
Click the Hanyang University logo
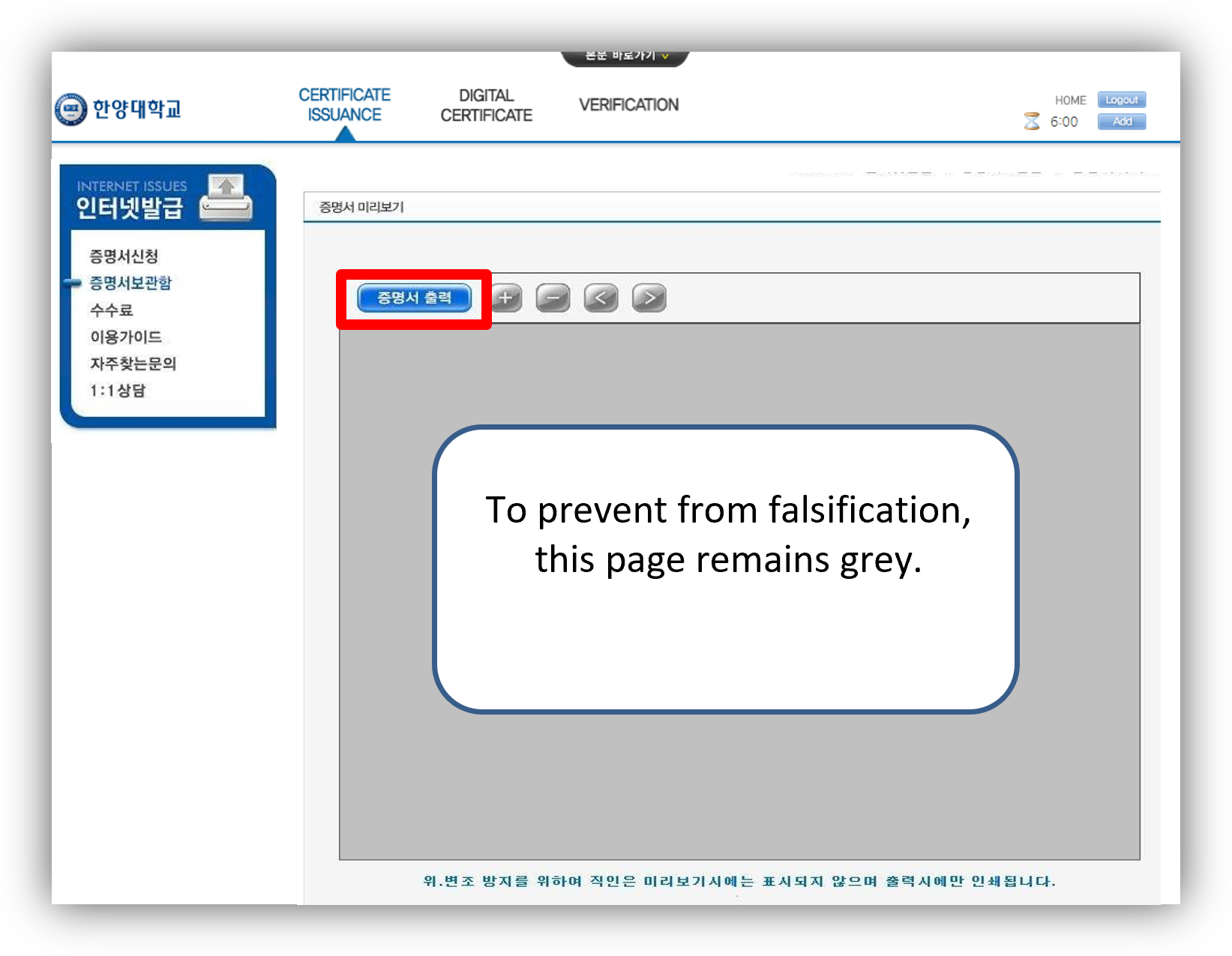(118, 109)
